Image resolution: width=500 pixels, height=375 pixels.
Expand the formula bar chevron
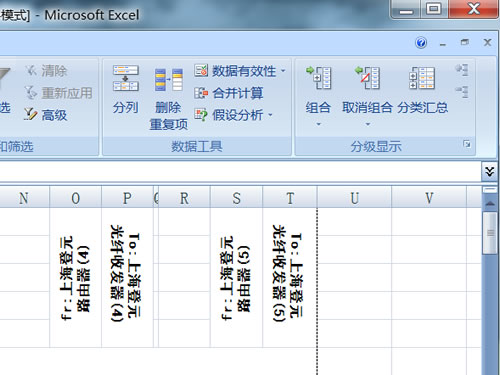tap(490, 172)
